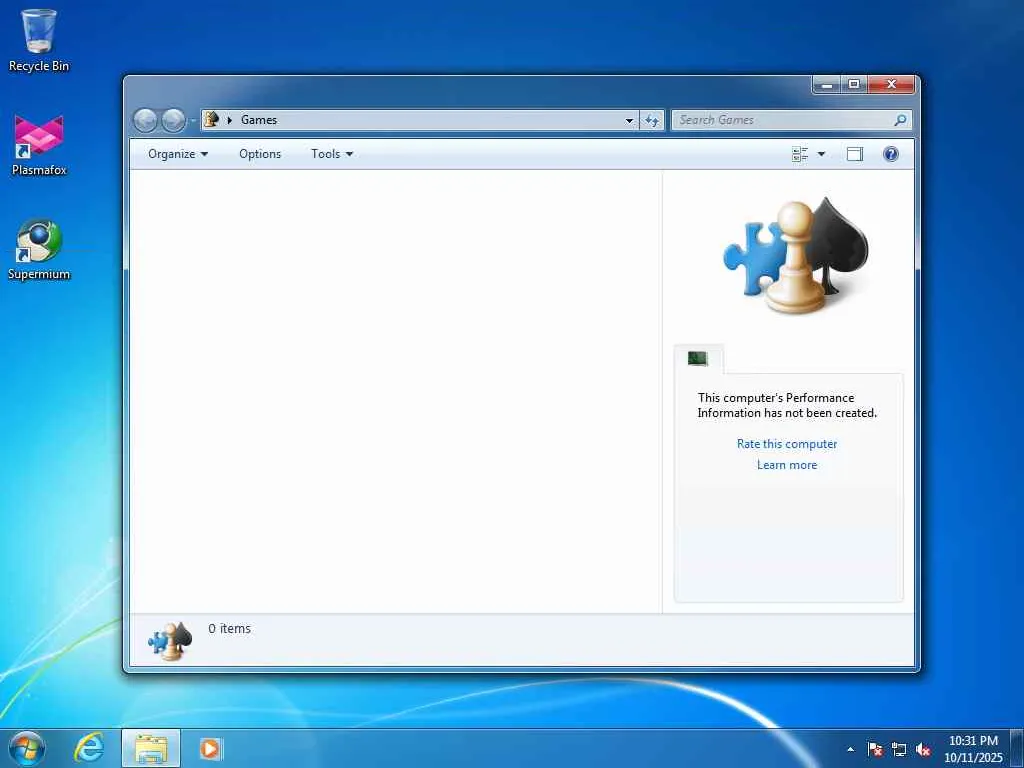Show hidden tray icons arrow
Image resolution: width=1024 pixels, height=768 pixels.
[x=850, y=749]
